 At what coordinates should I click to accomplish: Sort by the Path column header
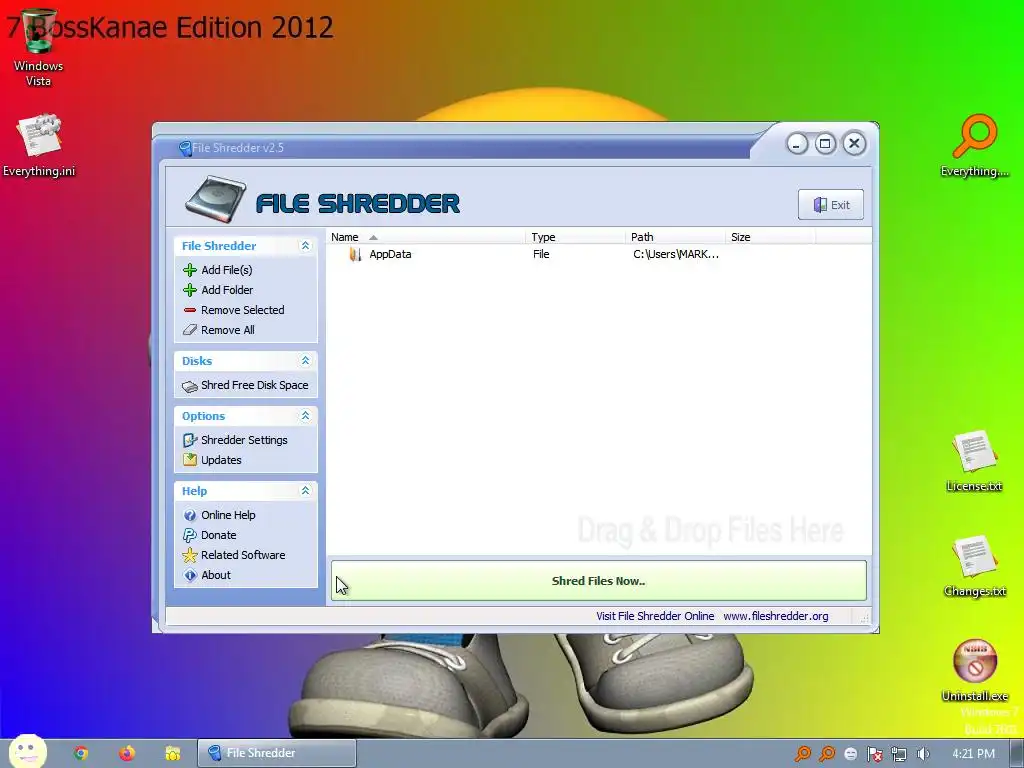675,236
